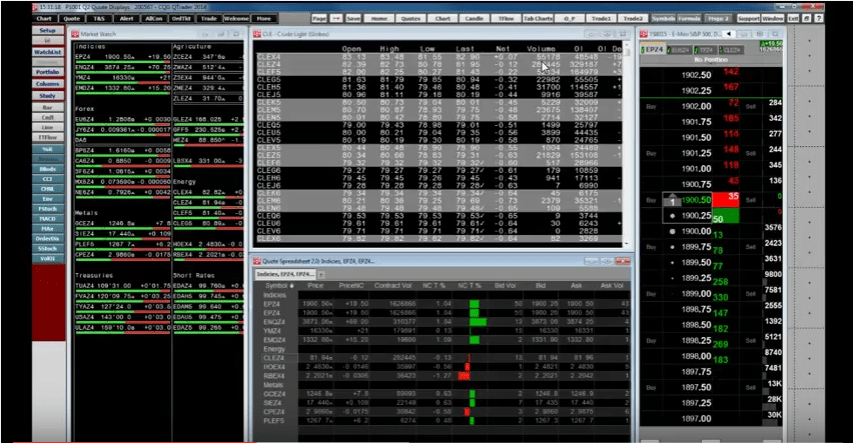Select the Cndl chart type button
Screen dimensions: 853x443
(48, 118)
